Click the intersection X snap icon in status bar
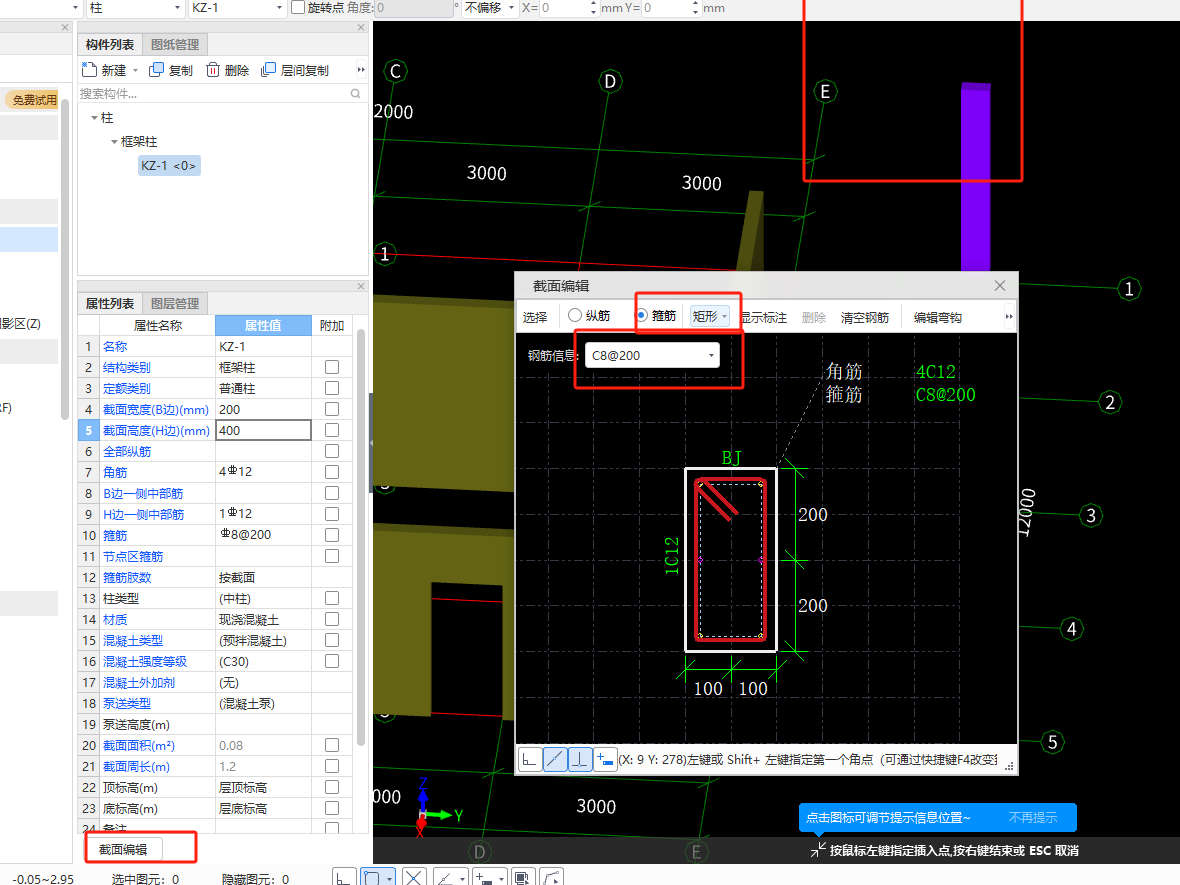The image size is (1180, 885). (414, 877)
